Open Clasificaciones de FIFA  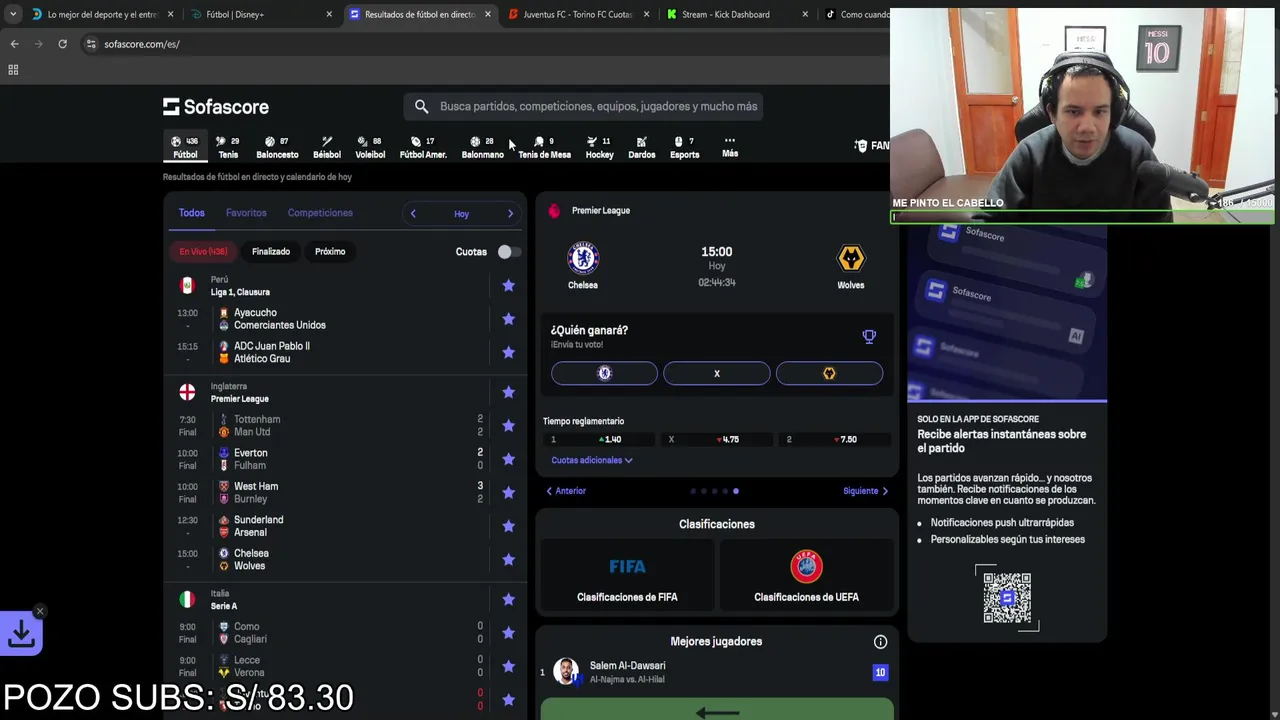[627, 576]
